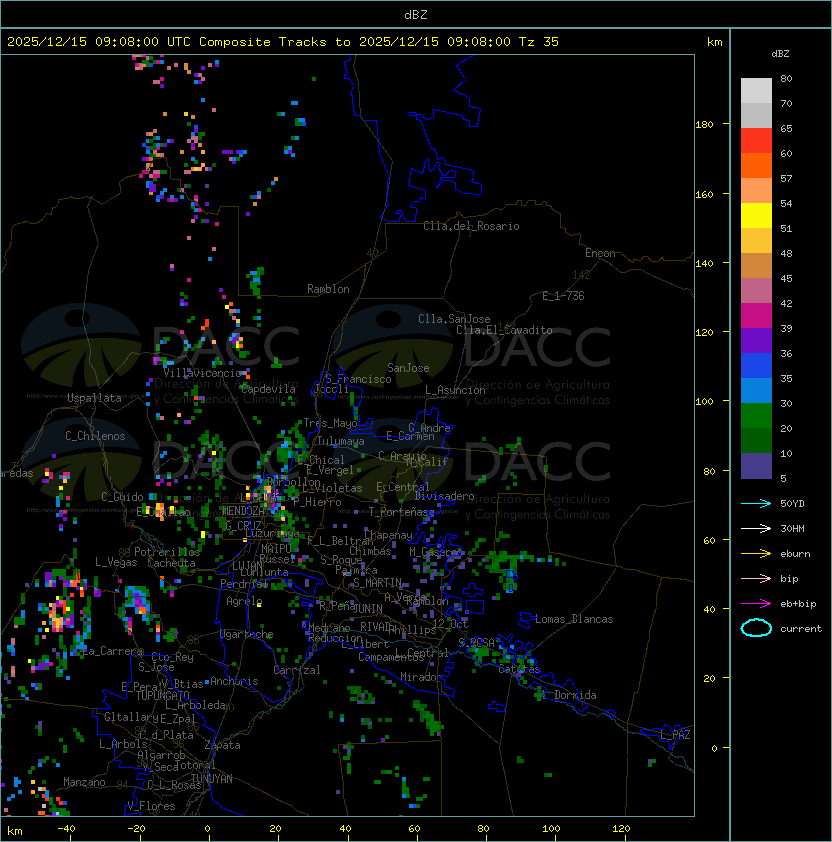Screen dimensions: 832x842
Task: Click the MAIPU city label
Action: click(276, 549)
